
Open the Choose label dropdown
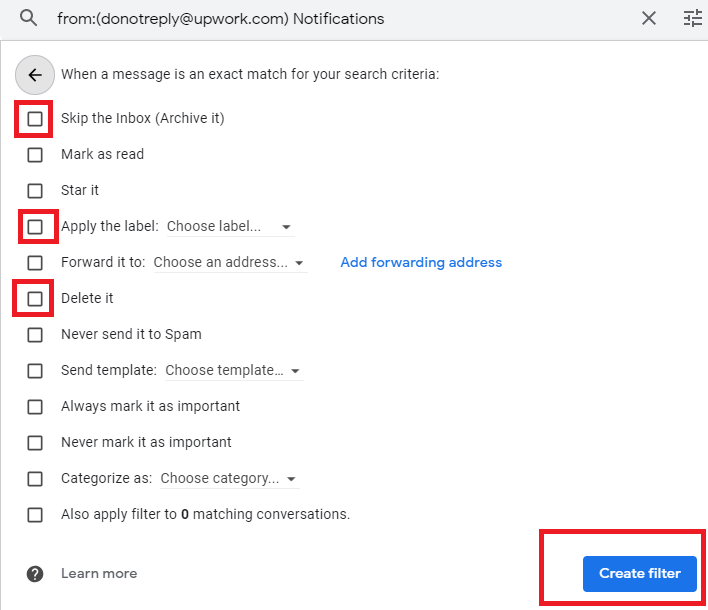tap(230, 226)
